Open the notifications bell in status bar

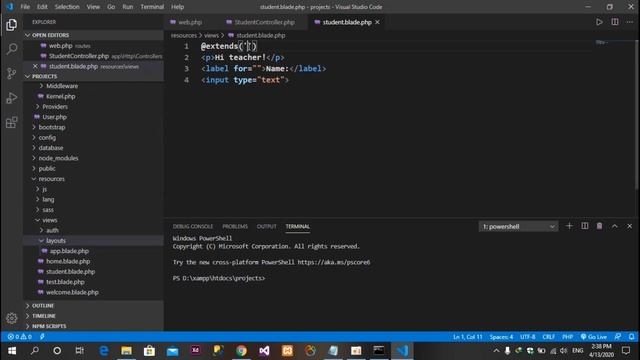(631, 337)
